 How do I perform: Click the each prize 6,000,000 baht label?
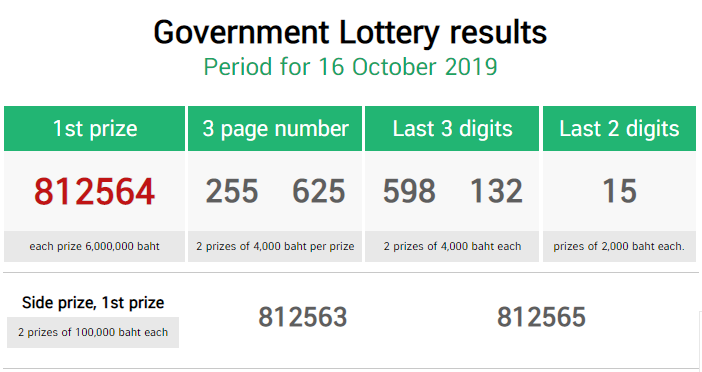[94, 246]
